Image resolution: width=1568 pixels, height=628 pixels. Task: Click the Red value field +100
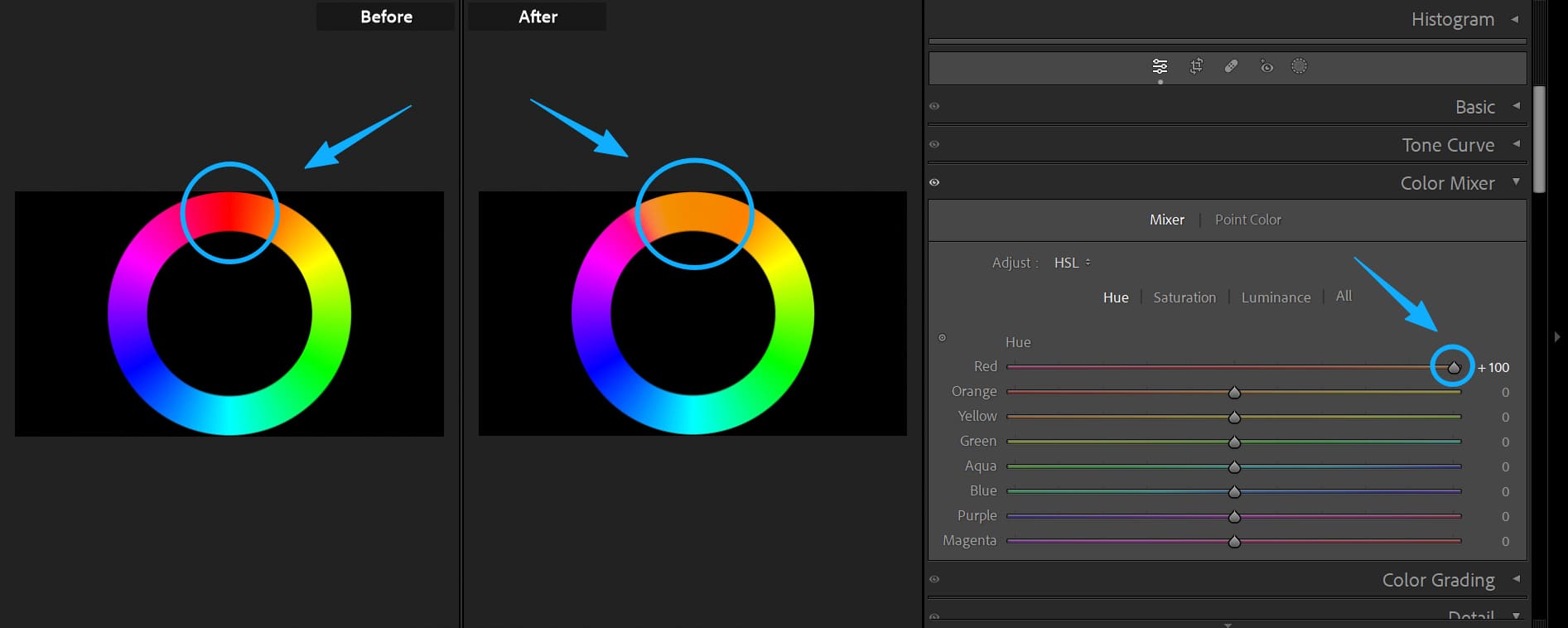[x=1493, y=367]
